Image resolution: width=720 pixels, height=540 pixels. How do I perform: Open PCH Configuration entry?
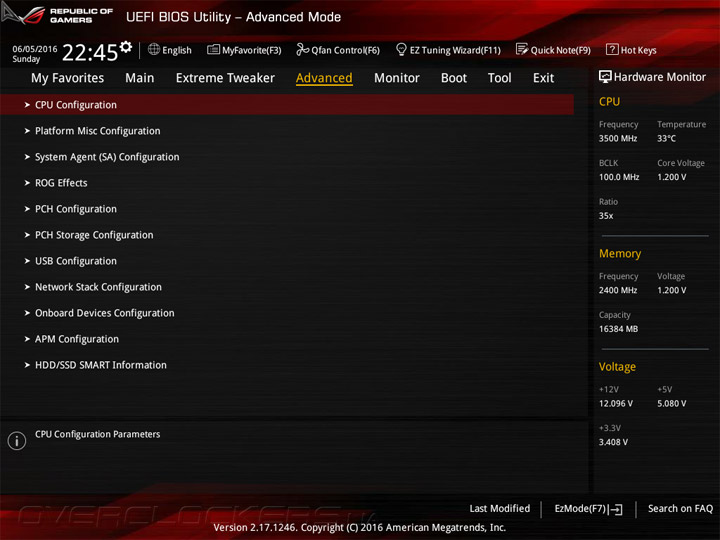(x=76, y=209)
